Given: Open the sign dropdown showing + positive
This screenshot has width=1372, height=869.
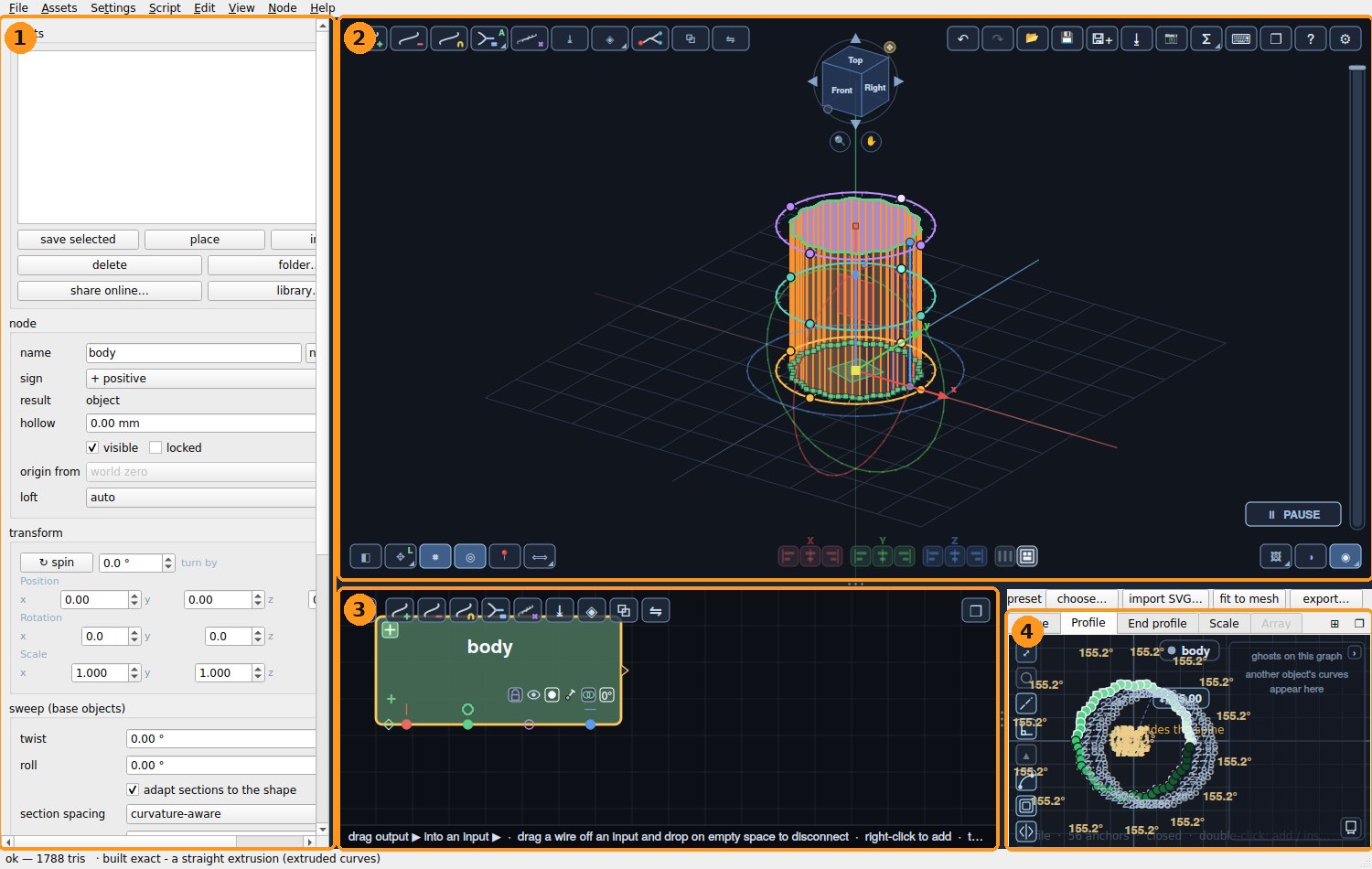Looking at the screenshot, I should (x=201, y=379).
